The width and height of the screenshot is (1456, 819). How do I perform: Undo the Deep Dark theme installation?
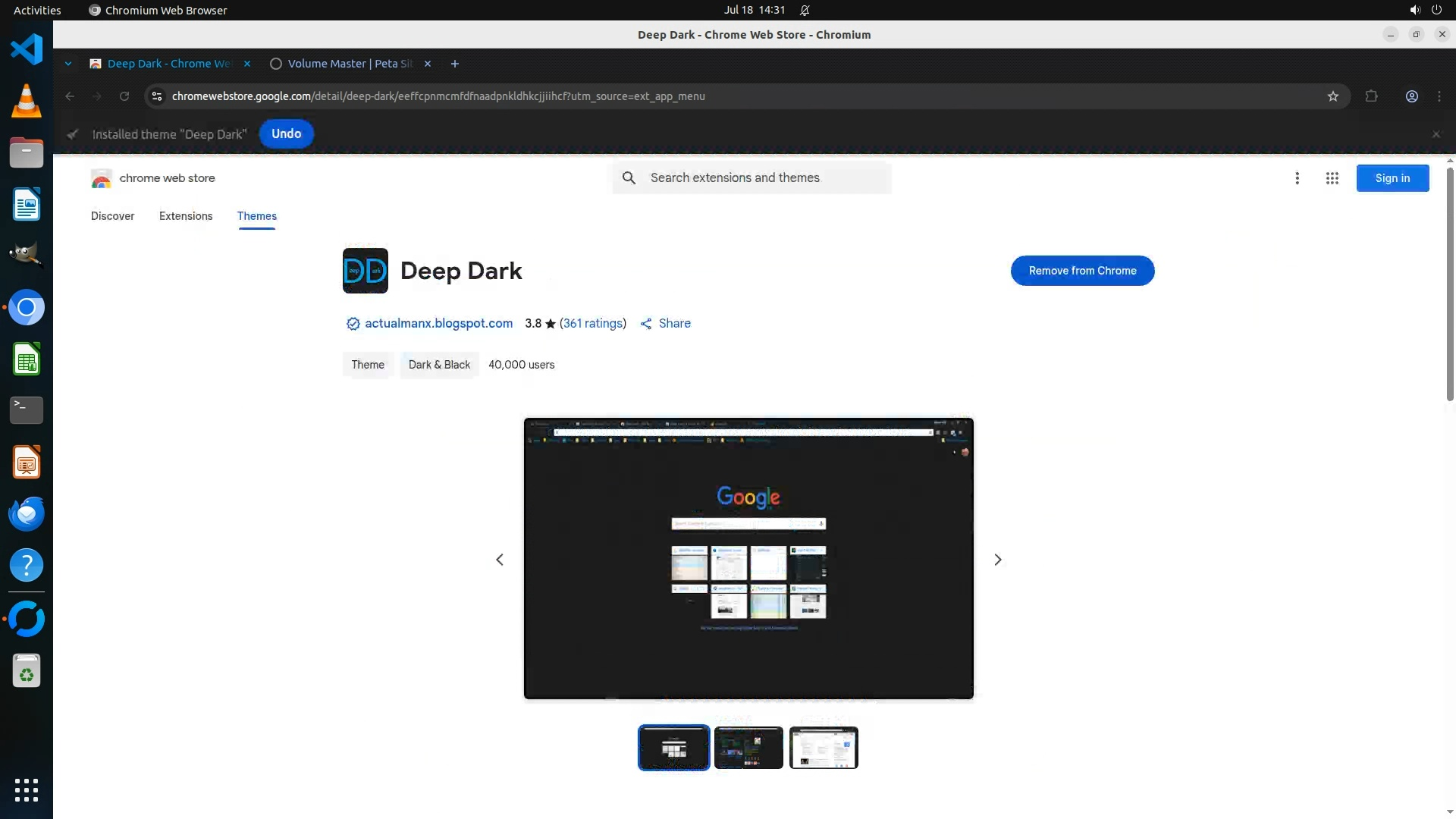coord(286,133)
